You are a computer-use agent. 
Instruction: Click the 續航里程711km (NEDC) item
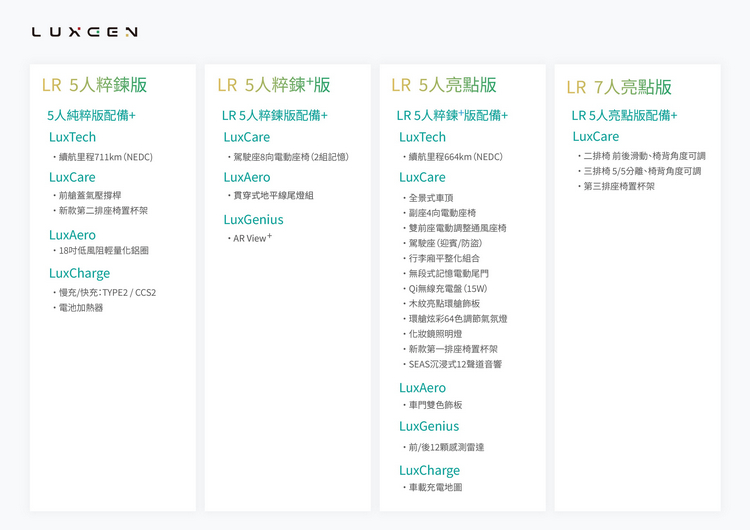[x=105, y=157]
